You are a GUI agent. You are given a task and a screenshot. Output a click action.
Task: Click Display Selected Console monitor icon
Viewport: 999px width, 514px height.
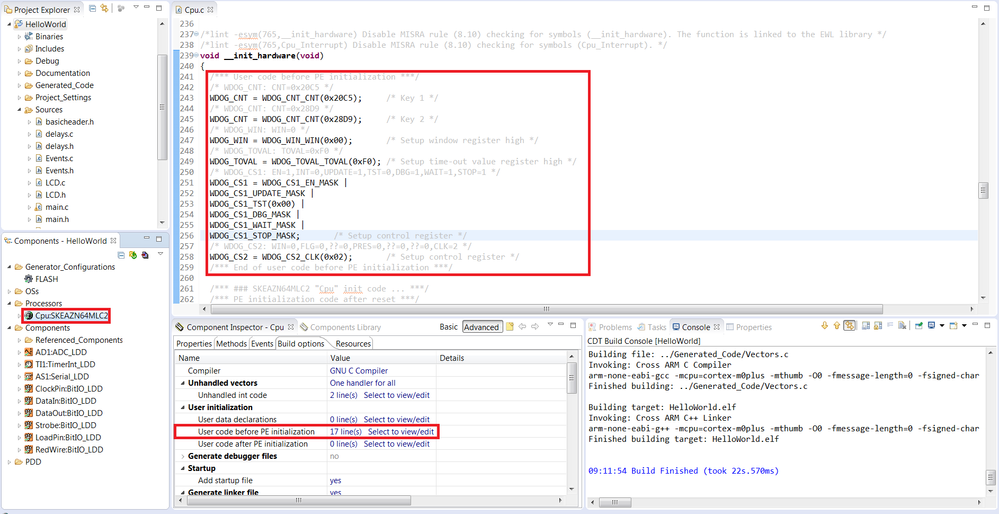click(931, 326)
